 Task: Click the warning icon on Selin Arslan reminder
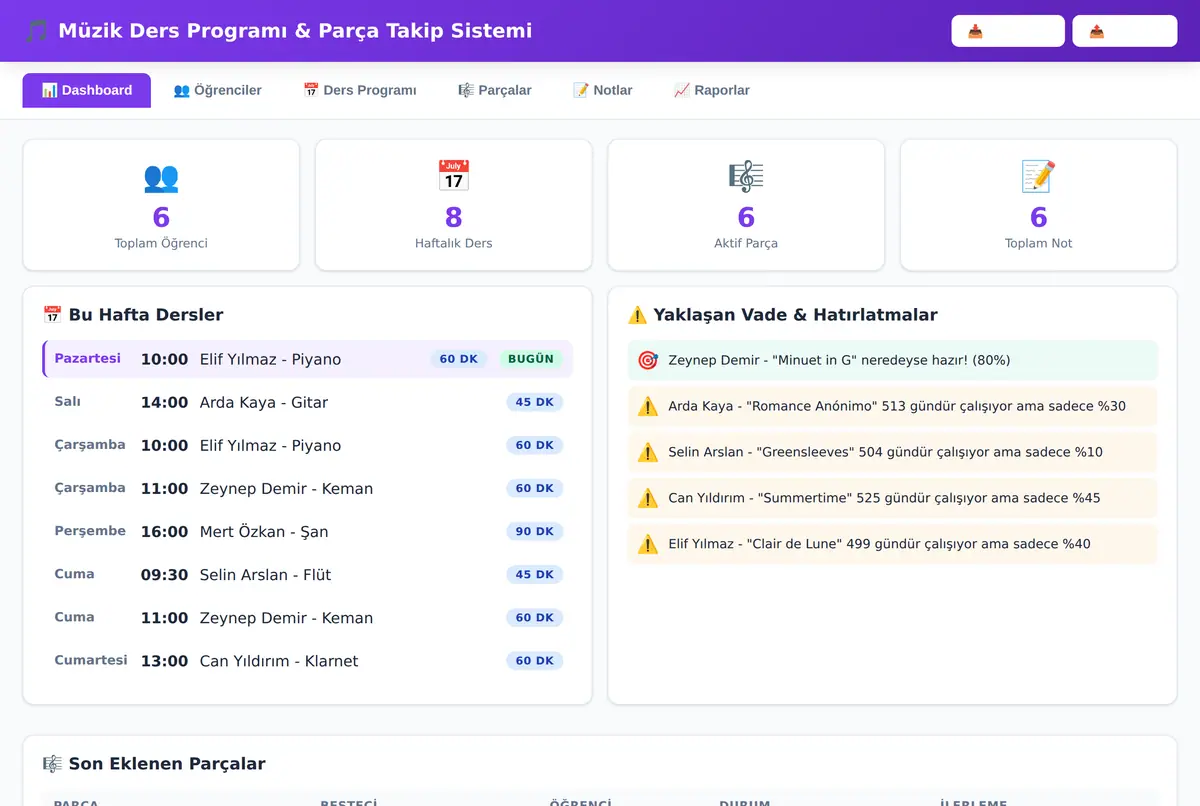[648, 452]
